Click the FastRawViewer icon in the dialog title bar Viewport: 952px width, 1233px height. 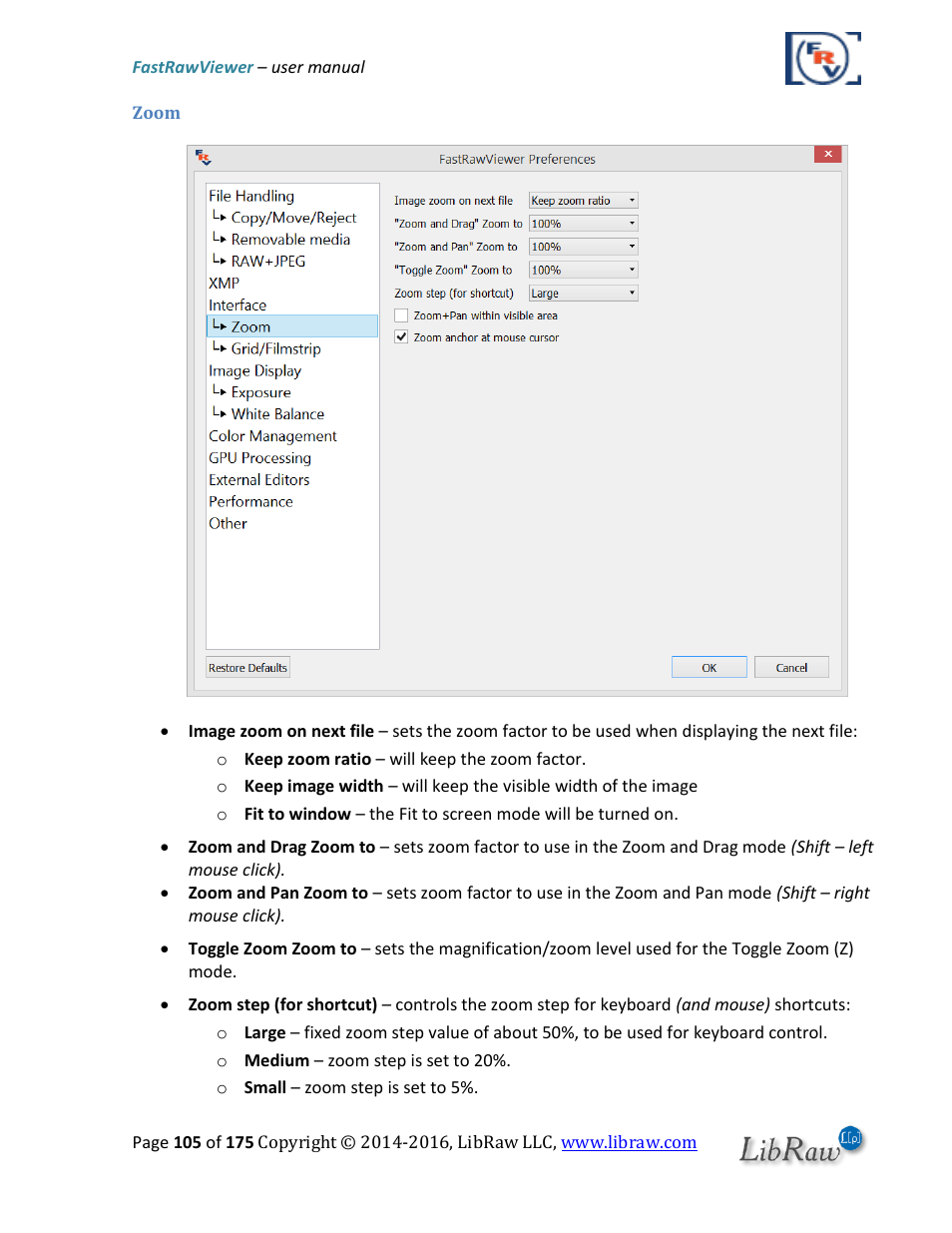pos(204,158)
